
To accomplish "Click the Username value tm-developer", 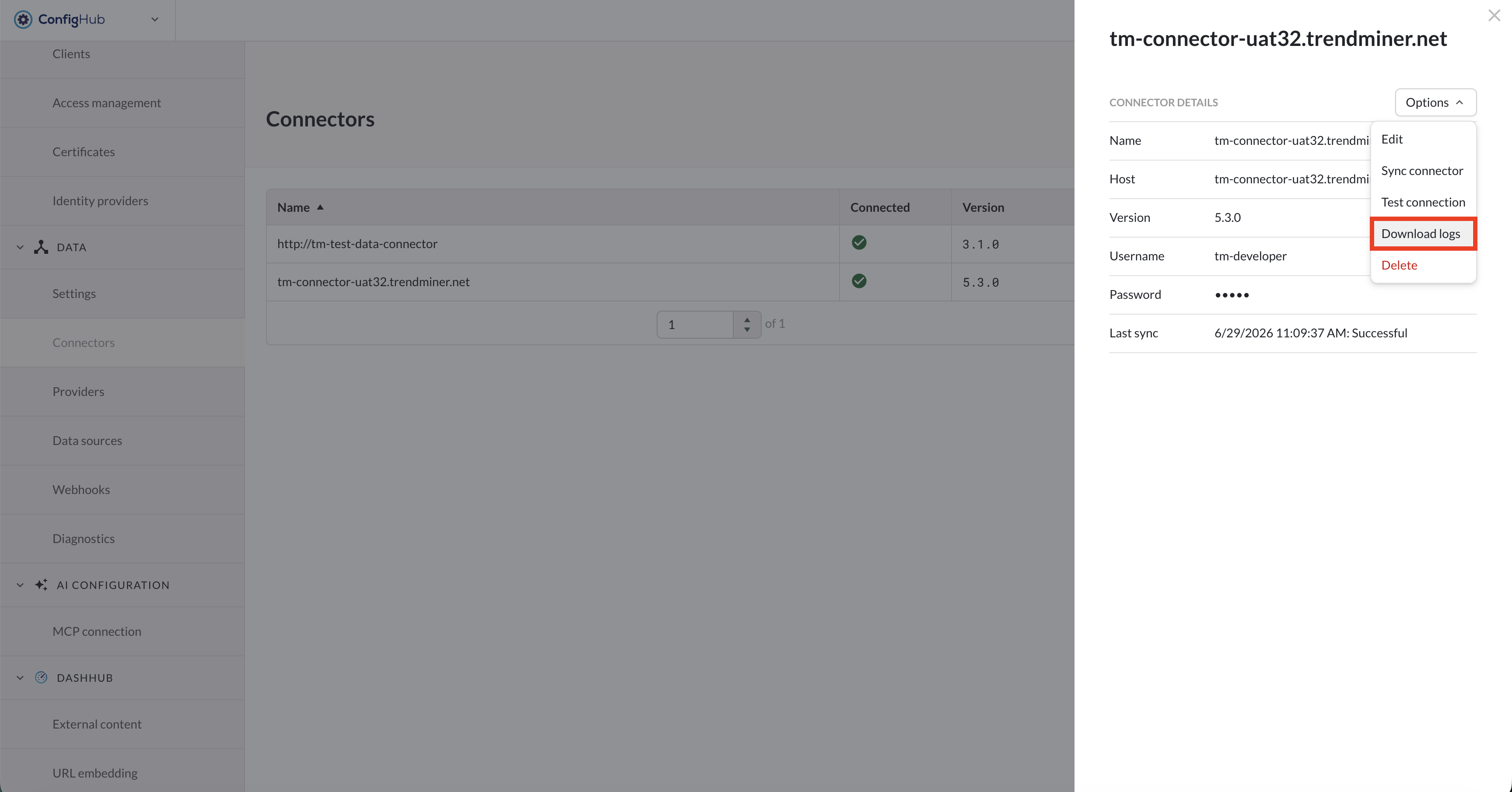I will (x=1249, y=256).
